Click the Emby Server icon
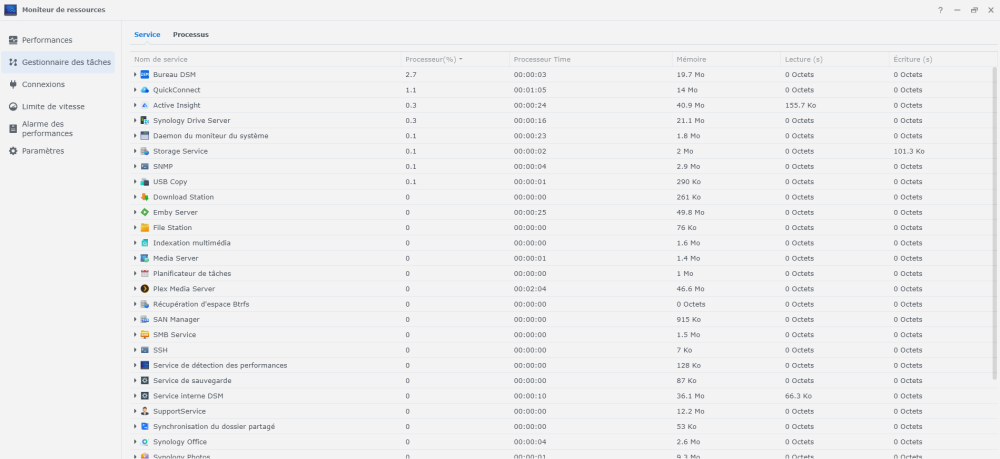1000x459 pixels. click(x=145, y=212)
